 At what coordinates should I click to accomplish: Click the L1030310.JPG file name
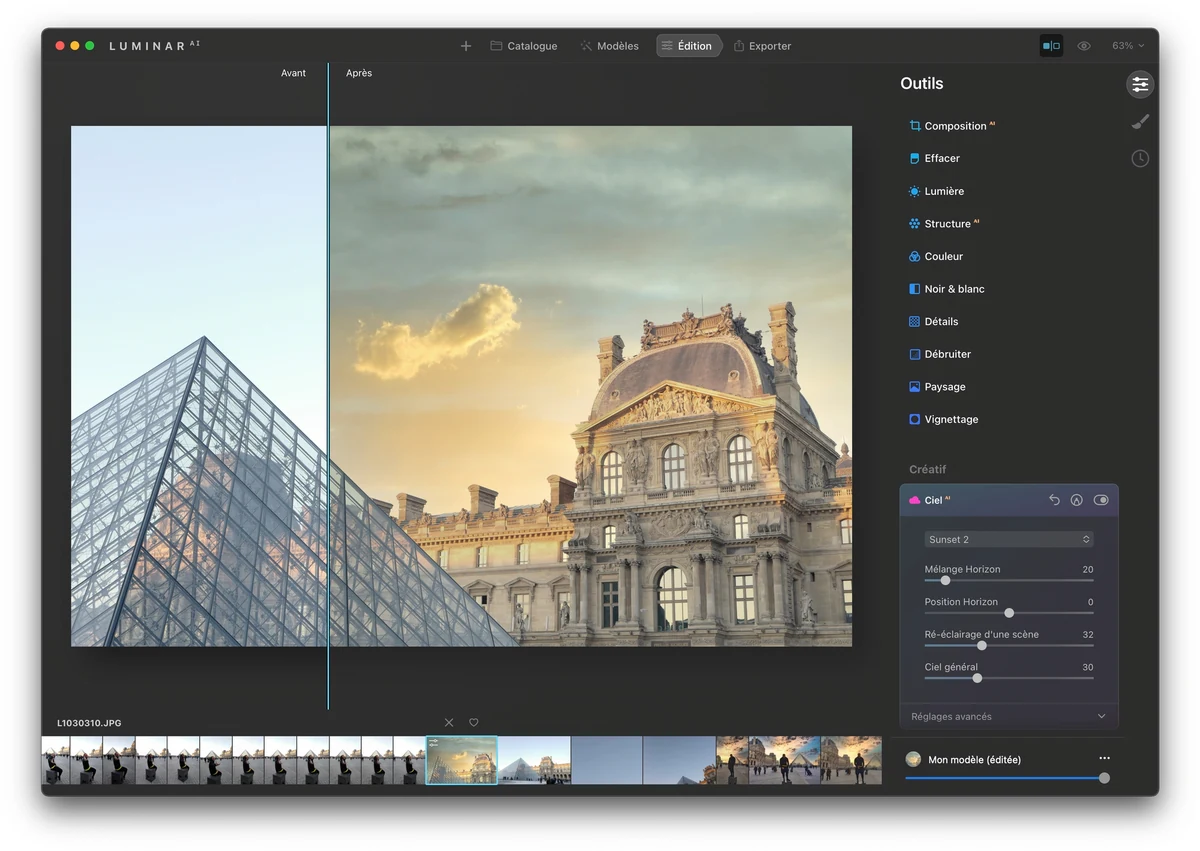[x=89, y=723]
